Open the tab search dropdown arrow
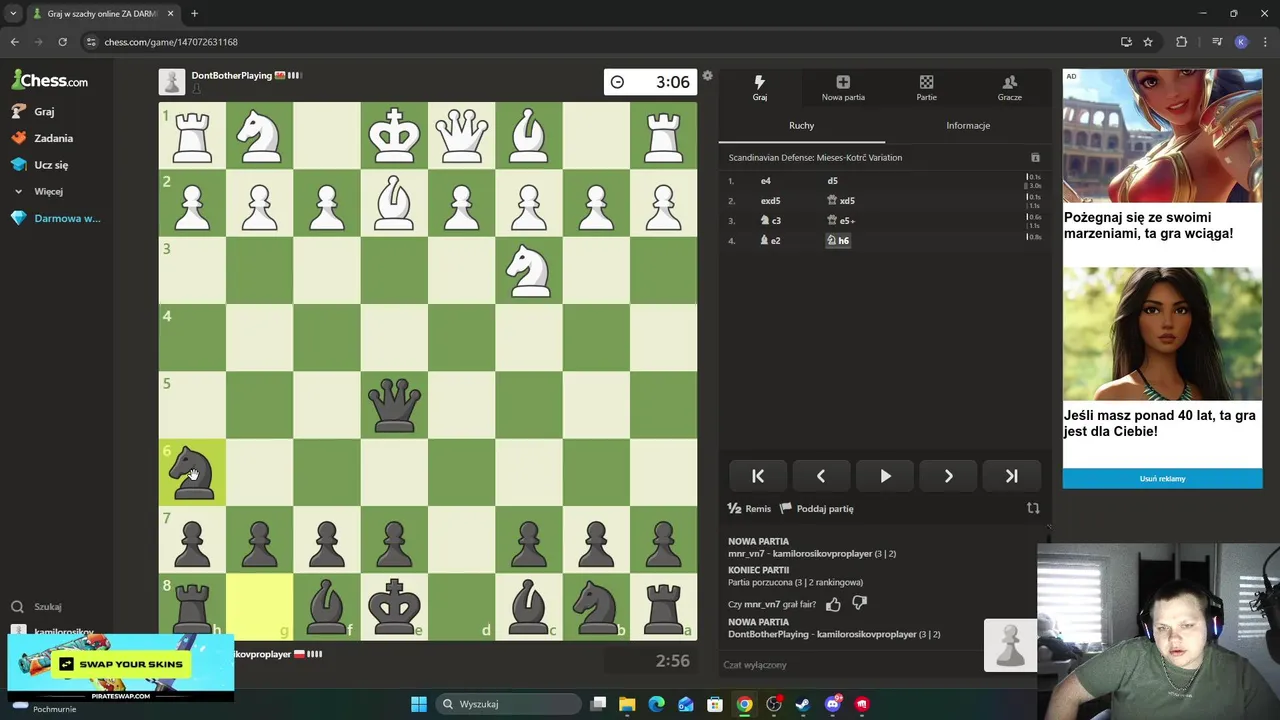The height and width of the screenshot is (720, 1280). click(x=13, y=13)
